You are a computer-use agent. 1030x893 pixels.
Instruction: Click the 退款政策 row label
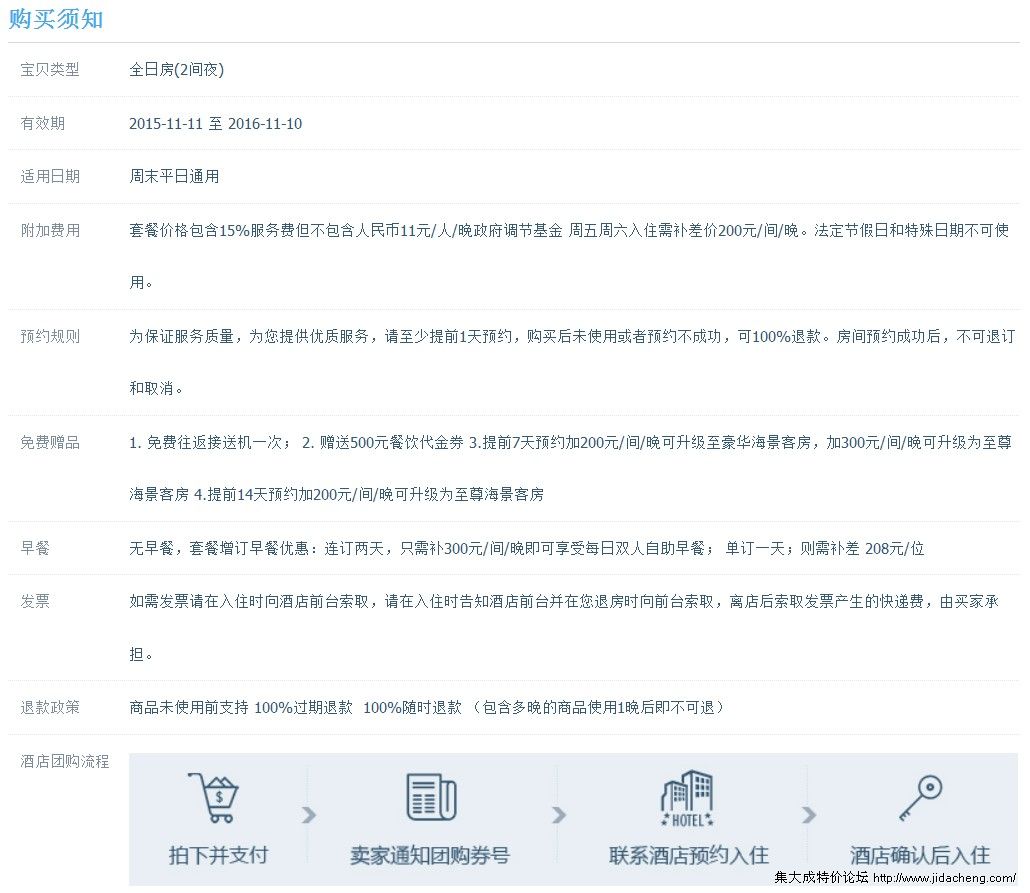(50, 707)
